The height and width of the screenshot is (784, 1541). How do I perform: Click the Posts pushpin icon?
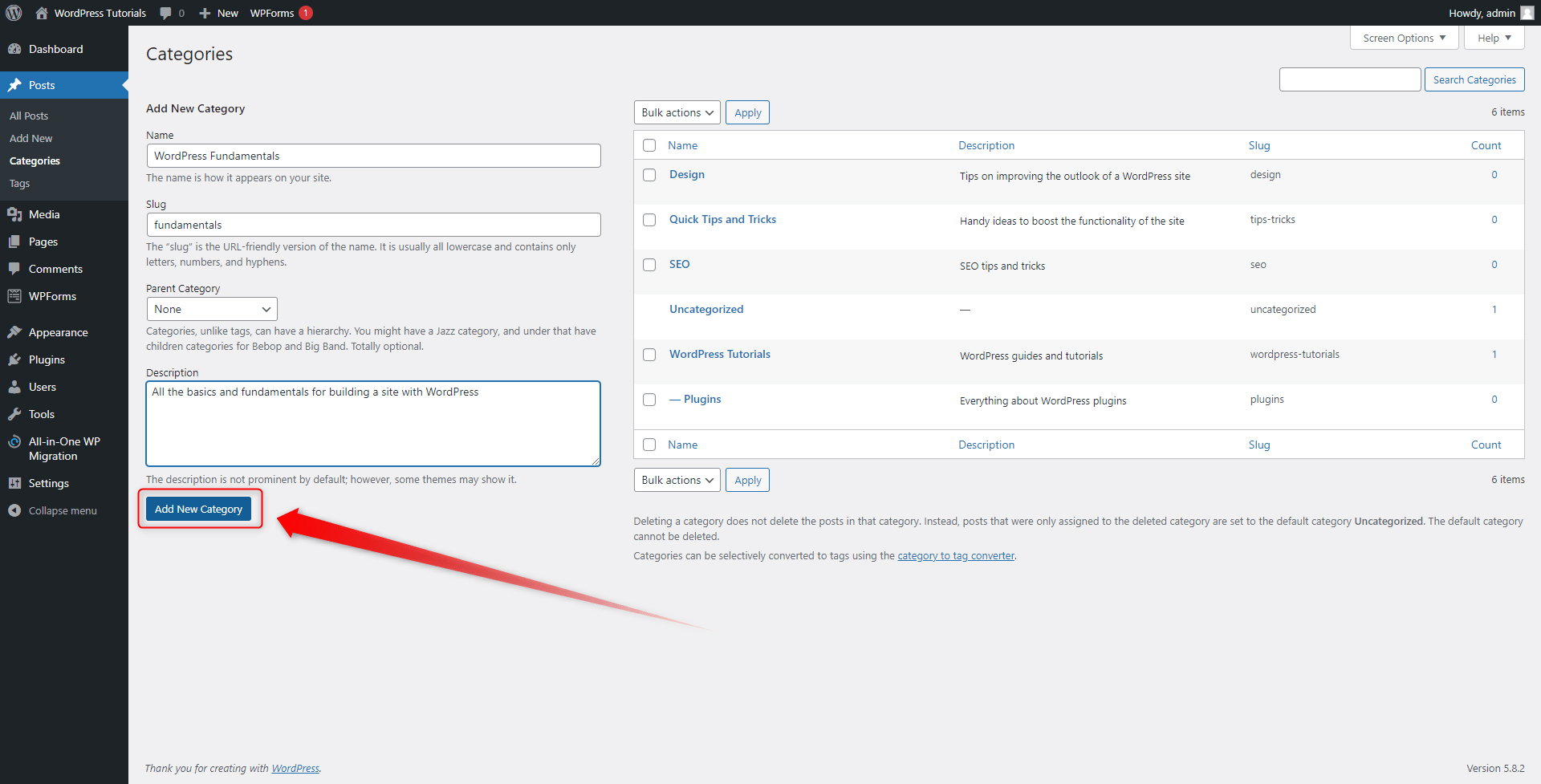pyautogui.click(x=14, y=85)
